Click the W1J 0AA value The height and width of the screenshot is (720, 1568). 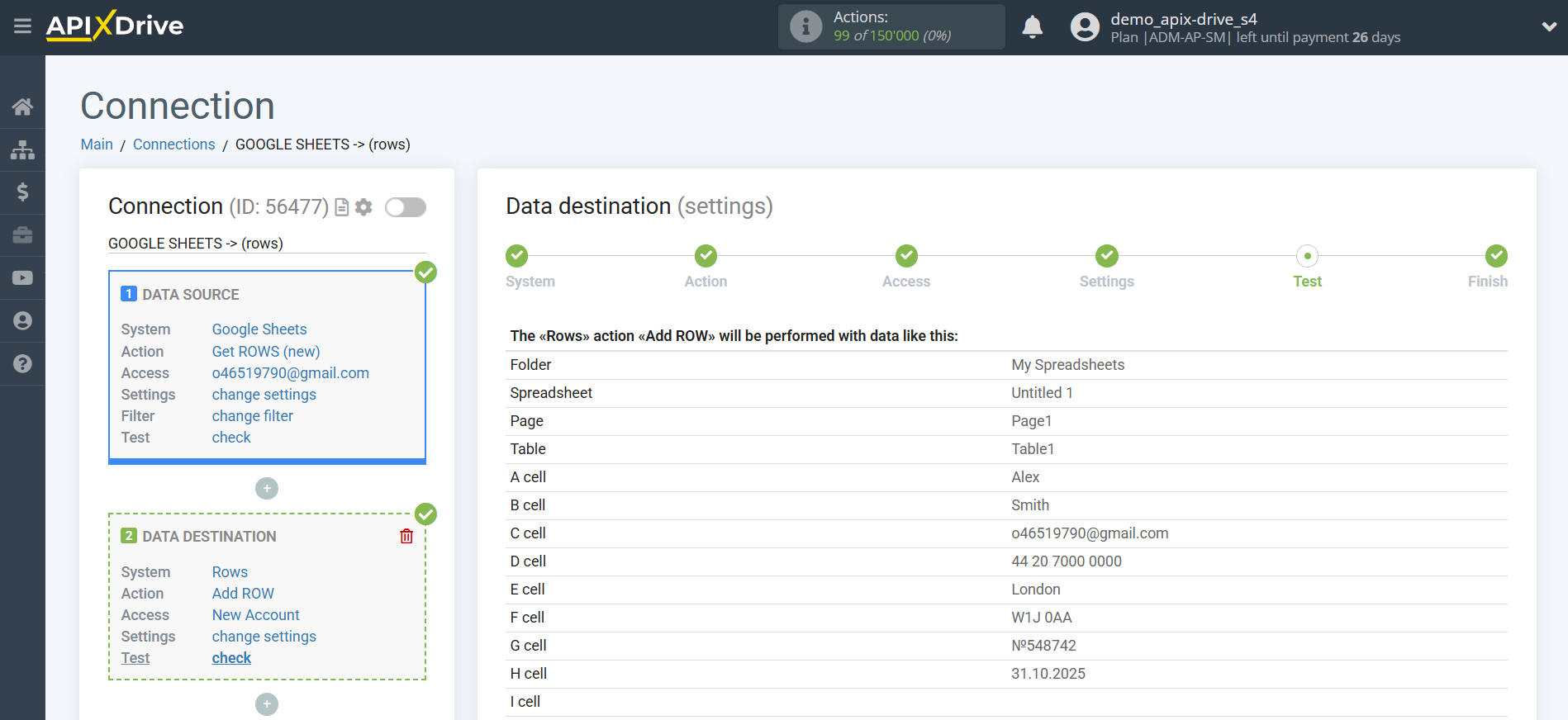pos(1042,618)
